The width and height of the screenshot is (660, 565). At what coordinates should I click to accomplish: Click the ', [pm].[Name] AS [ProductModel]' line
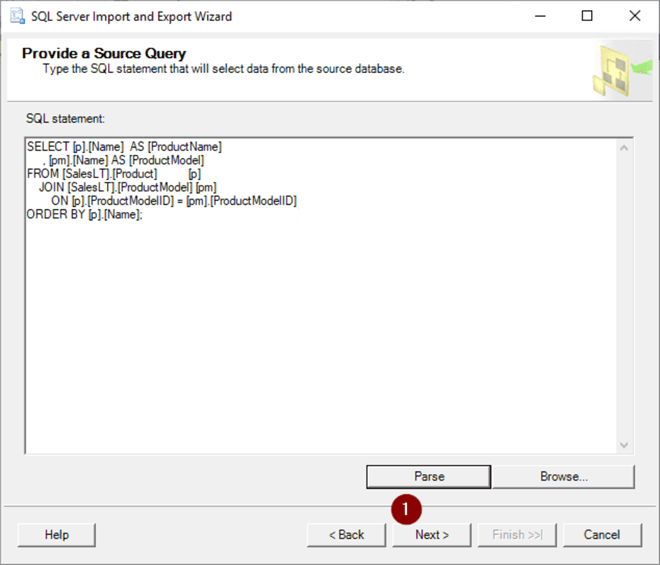point(123,160)
